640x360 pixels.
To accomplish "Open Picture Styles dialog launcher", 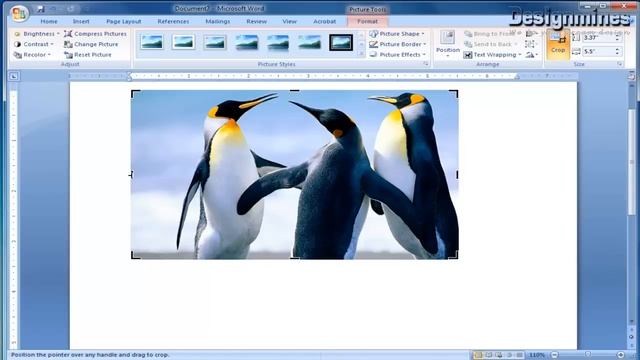I will (426, 64).
